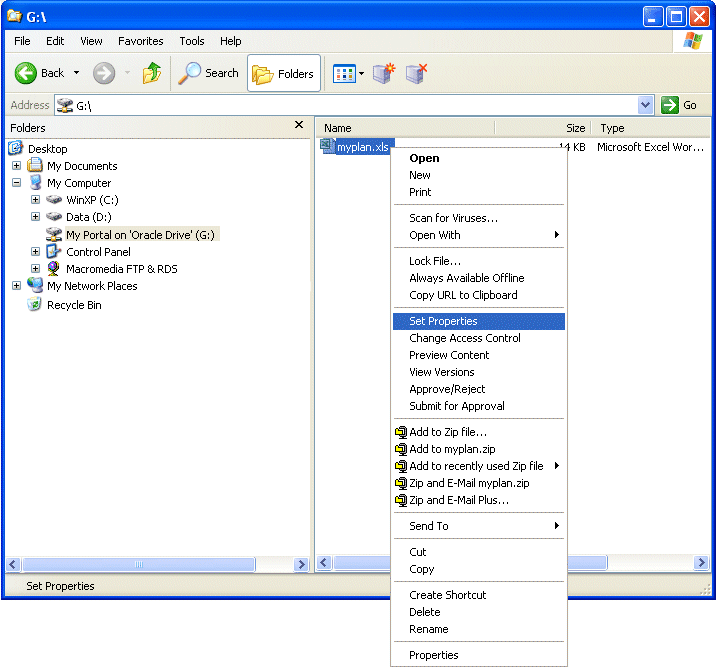716x667 pixels.
Task: Open the Favorites menu
Action: coord(140,41)
